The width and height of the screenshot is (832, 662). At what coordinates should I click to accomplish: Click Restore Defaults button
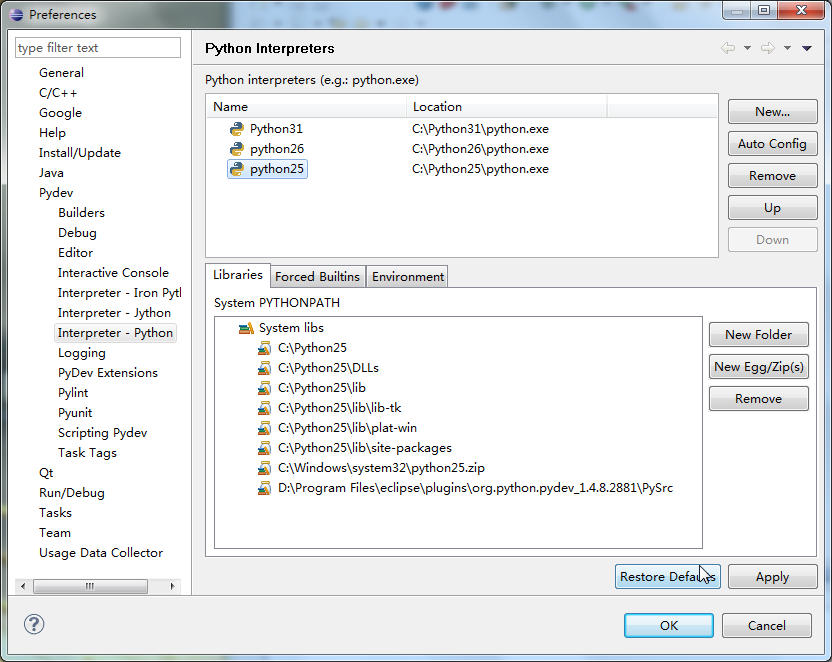tap(667, 577)
